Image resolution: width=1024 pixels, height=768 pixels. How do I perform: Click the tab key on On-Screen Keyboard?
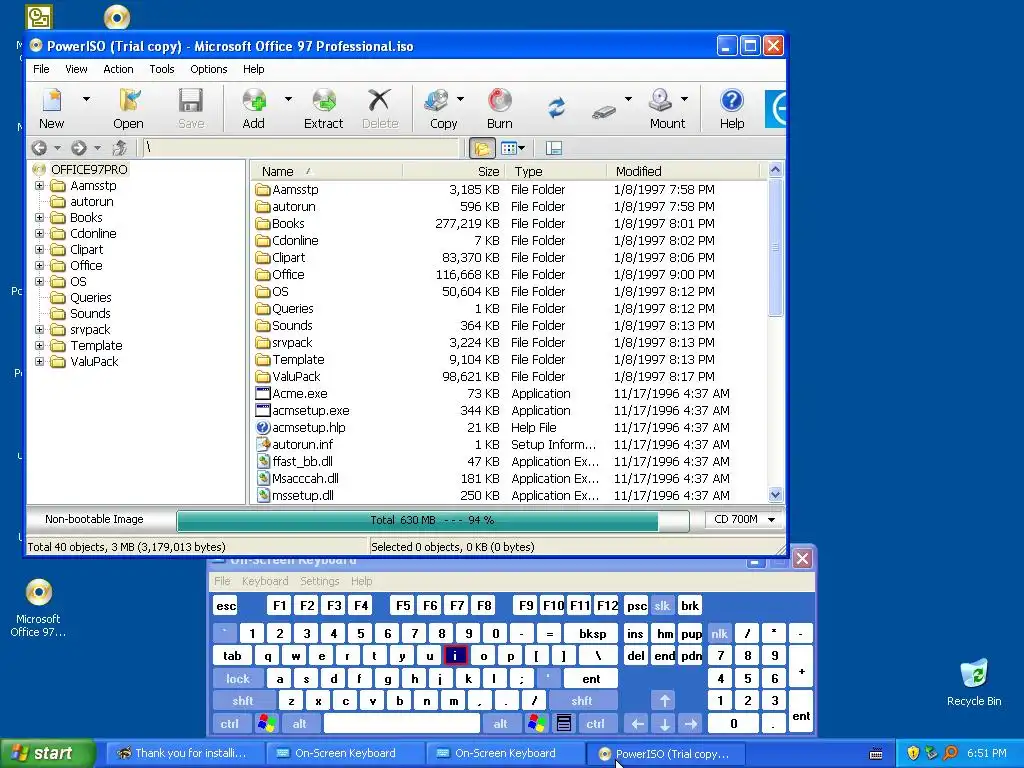click(x=232, y=656)
